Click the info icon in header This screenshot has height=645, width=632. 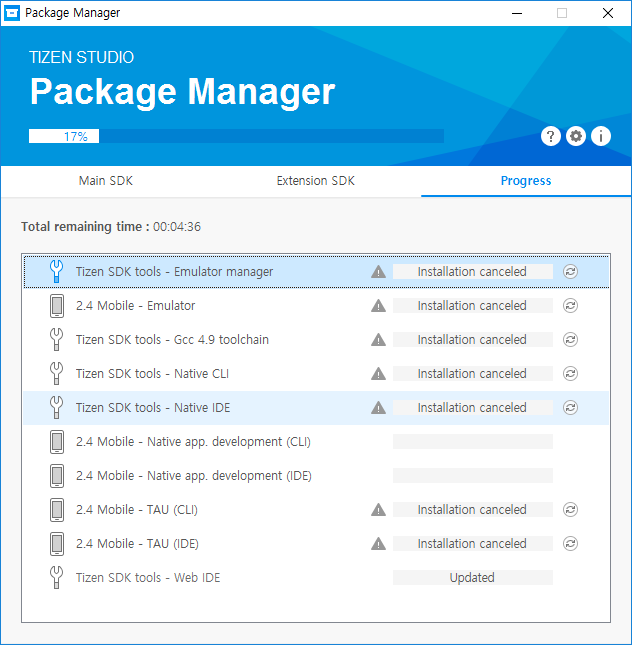tap(601, 137)
